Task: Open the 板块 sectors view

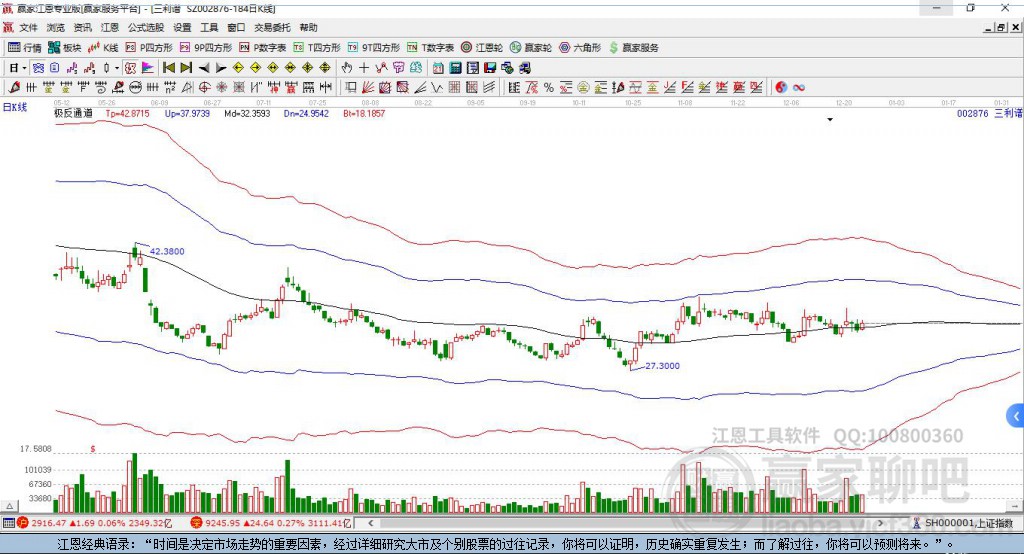Action: [65, 48]
